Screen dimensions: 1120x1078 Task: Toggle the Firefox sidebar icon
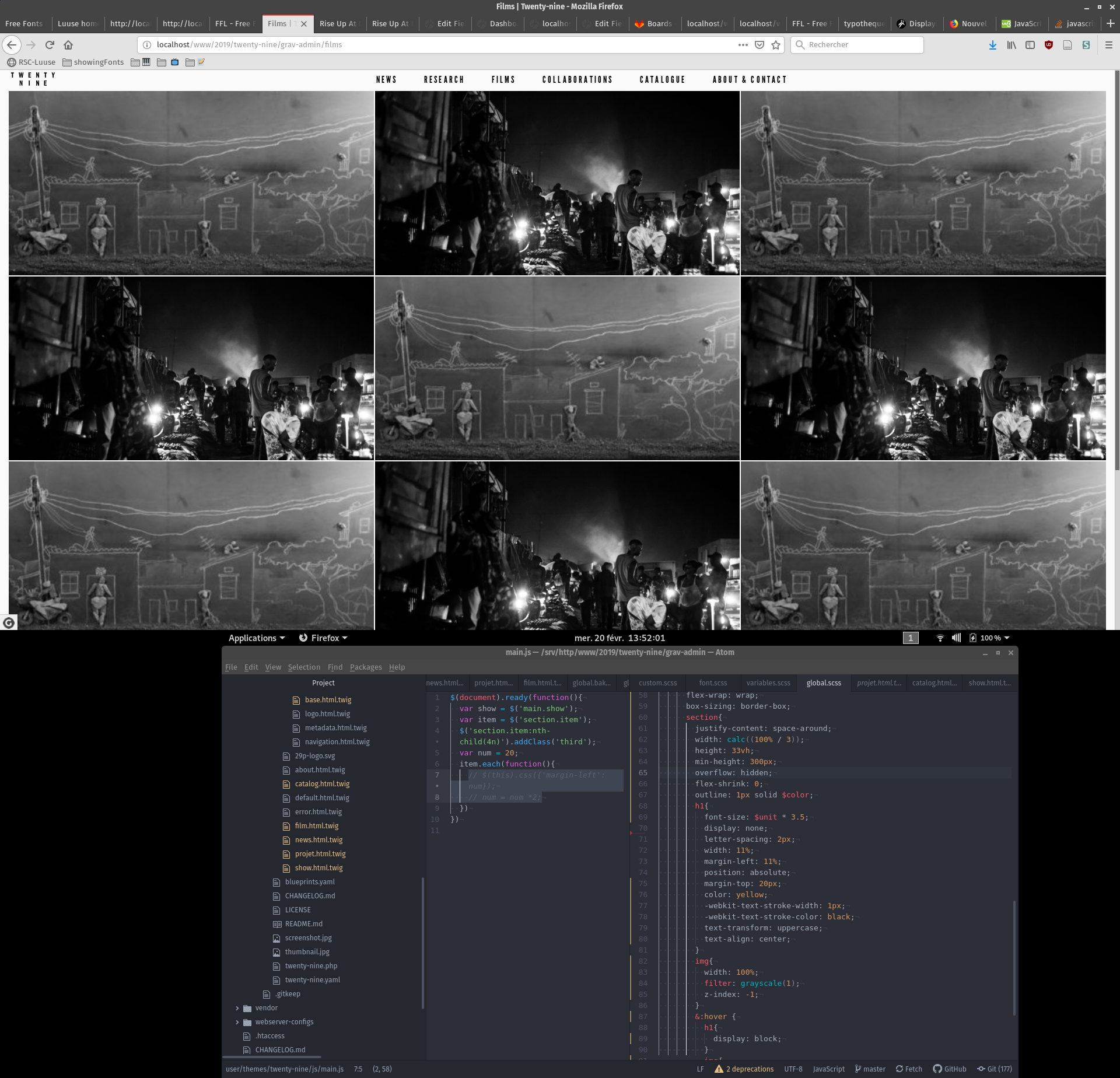pyautogui.click(x=1030, y=45)
